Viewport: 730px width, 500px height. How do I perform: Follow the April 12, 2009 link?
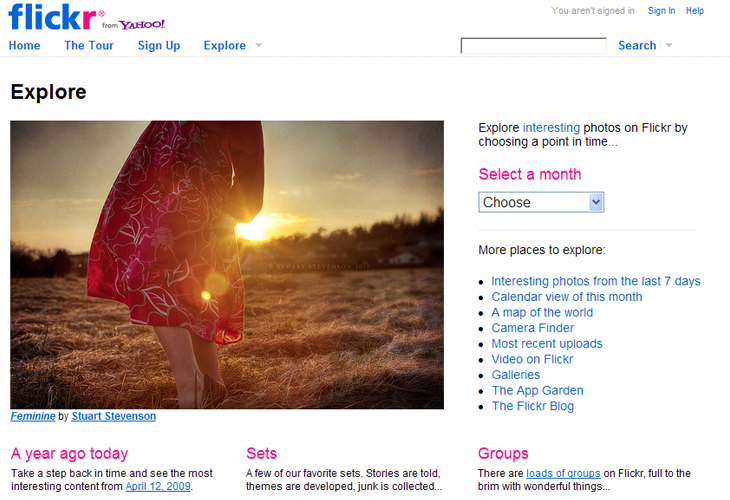[x=158, y=487]
